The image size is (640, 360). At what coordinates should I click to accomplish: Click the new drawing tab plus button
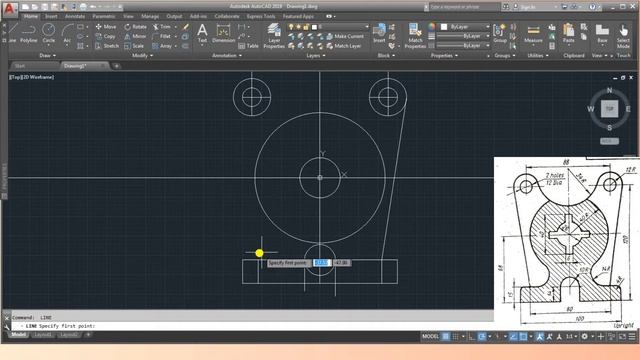116,66
